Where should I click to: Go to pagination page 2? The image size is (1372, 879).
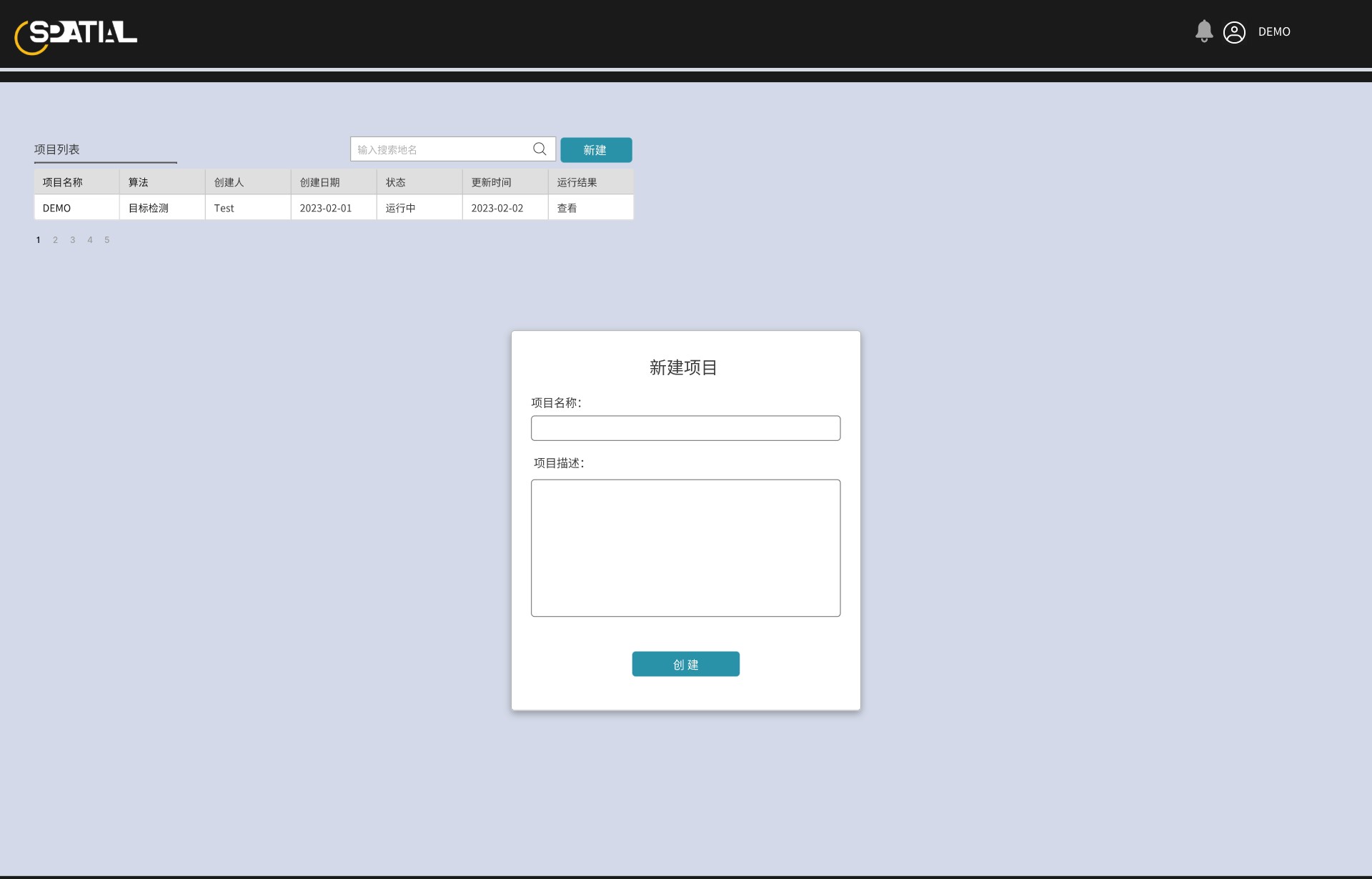pos(55,240)
